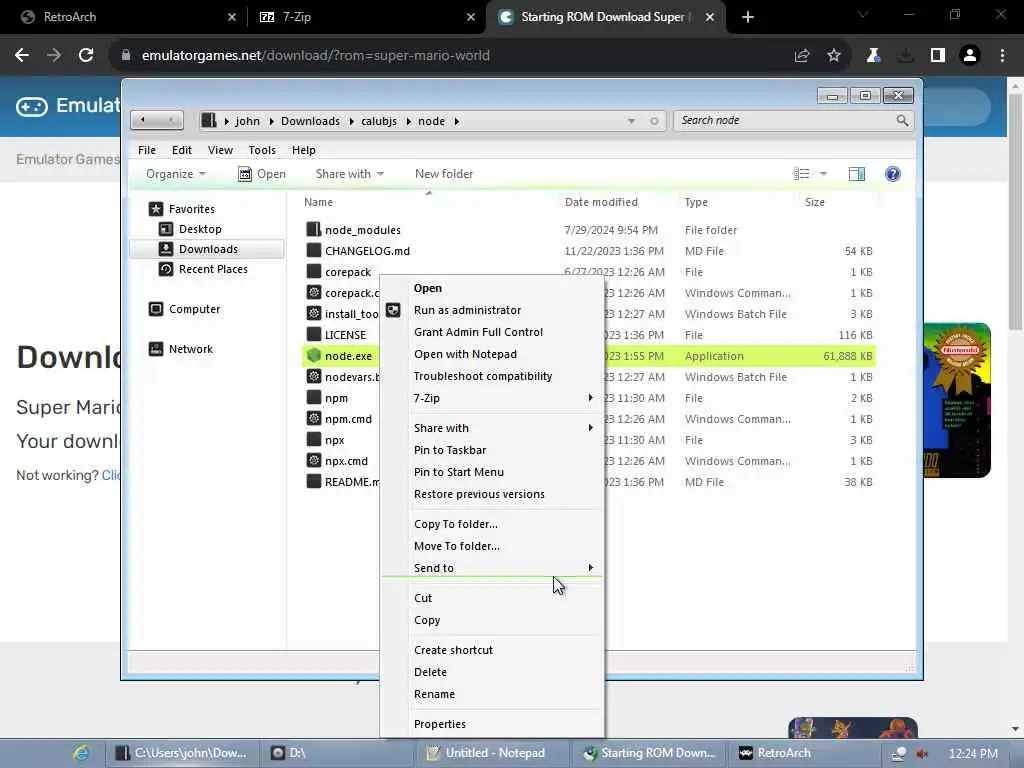The width and height of the screenshot is (1024, 768).
Task: Bookmark this page with the star icon
Action: pos(834,56)
